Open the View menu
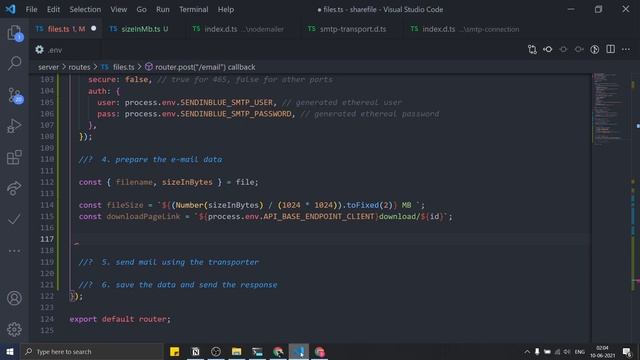This screenshot has width=640, height=360. point(118,9)
